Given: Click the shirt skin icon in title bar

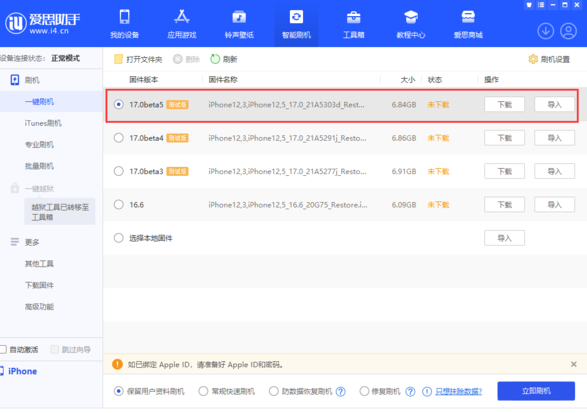Looking at the screenshot, I should coord(529,5).
